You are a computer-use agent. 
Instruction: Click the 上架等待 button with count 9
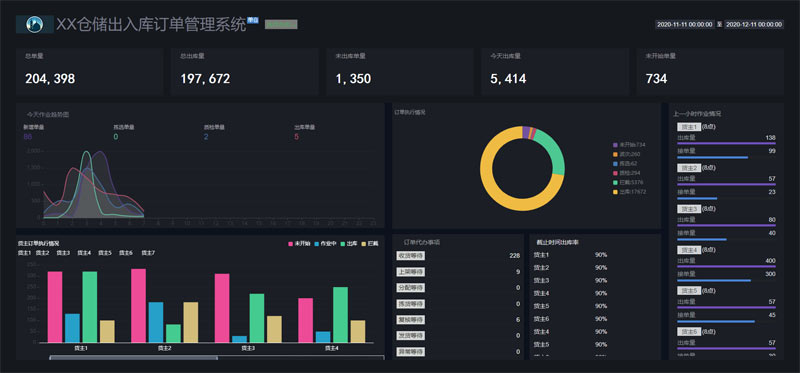411,272
